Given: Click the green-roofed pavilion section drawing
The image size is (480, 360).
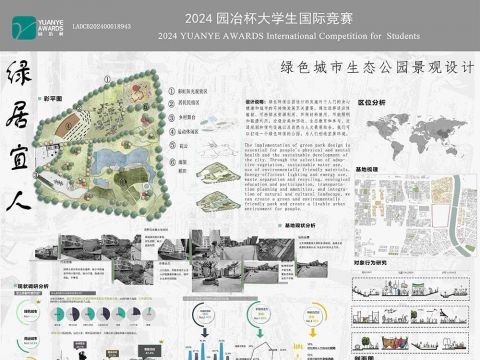Looking at the screenshot, I should click(424, 289).
